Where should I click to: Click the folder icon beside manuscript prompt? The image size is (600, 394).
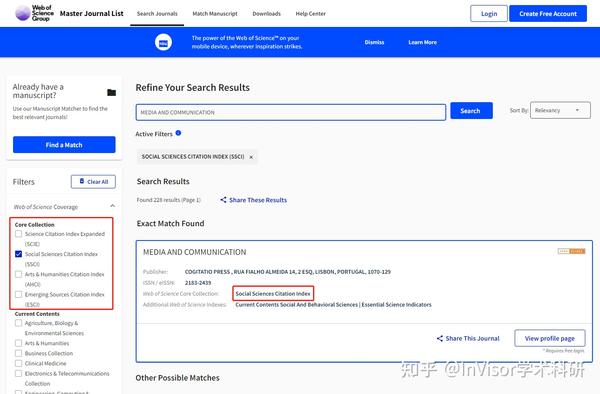[x=111, y=93]
